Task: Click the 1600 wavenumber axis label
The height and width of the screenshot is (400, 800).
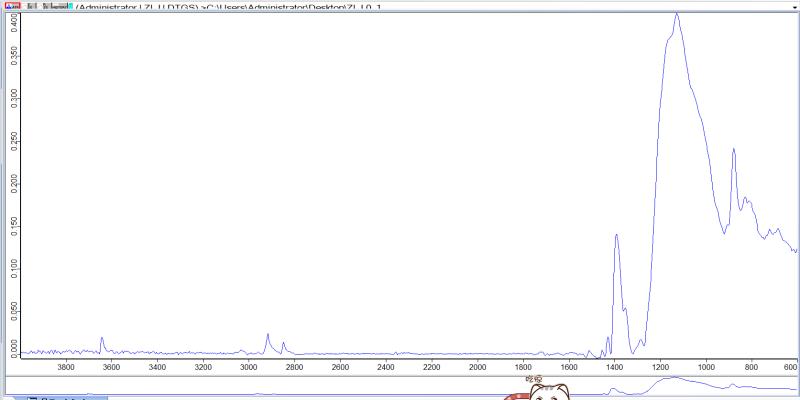Action: click(x=569, y=367)
